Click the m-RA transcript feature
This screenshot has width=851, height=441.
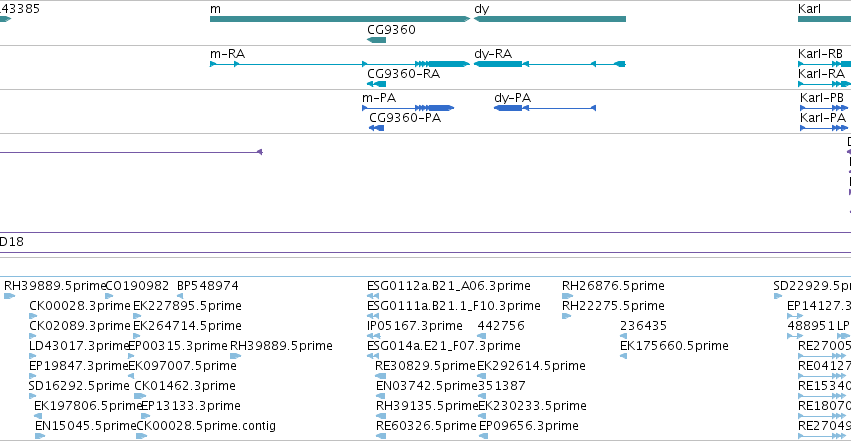[340, 64]
